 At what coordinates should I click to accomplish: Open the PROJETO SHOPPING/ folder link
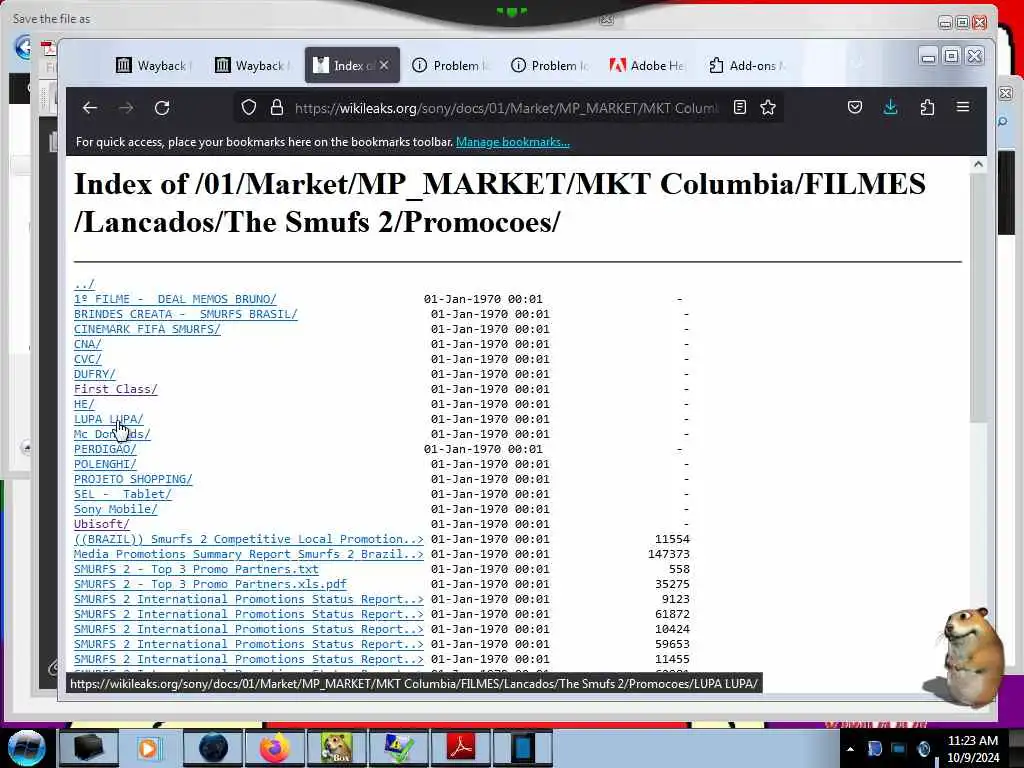pyautogui.click(x=133, y=479)
